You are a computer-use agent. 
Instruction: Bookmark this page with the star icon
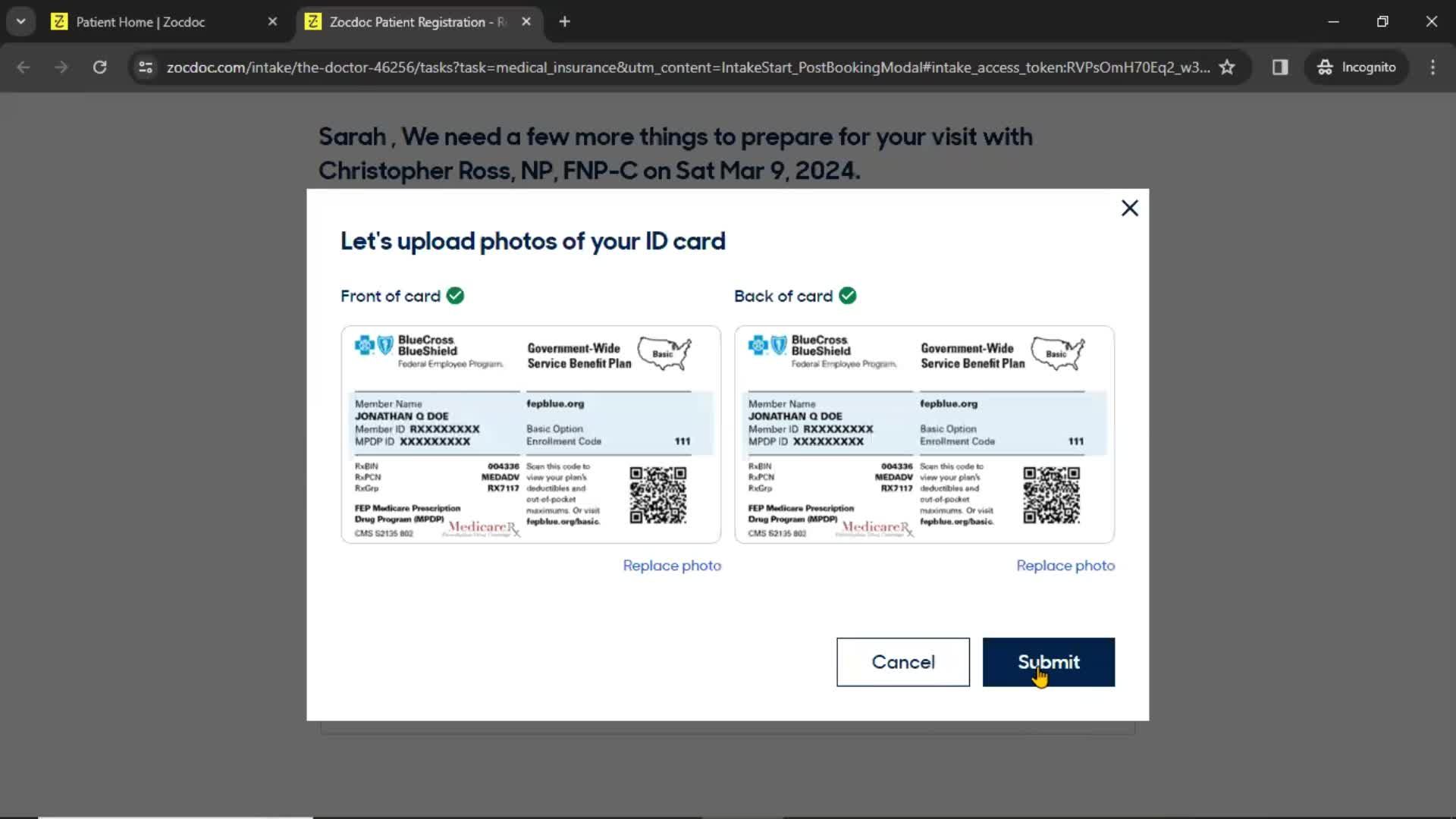click(1227, 67)
